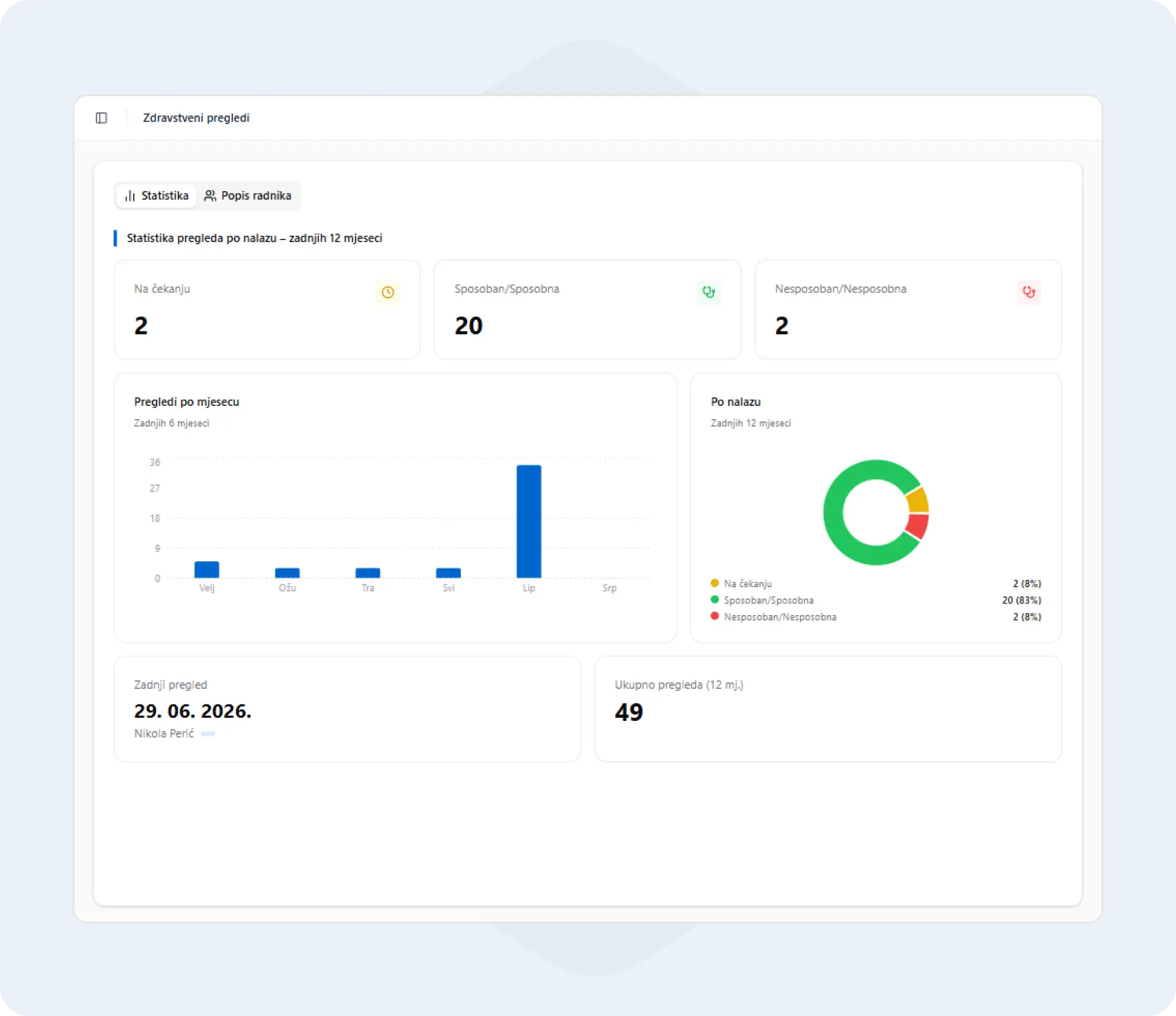Image resolution: width=1176 pixels, height=1016 pixels.
Task: Select the Svi bar in monthly chart
Action: [x=448, y=573]
